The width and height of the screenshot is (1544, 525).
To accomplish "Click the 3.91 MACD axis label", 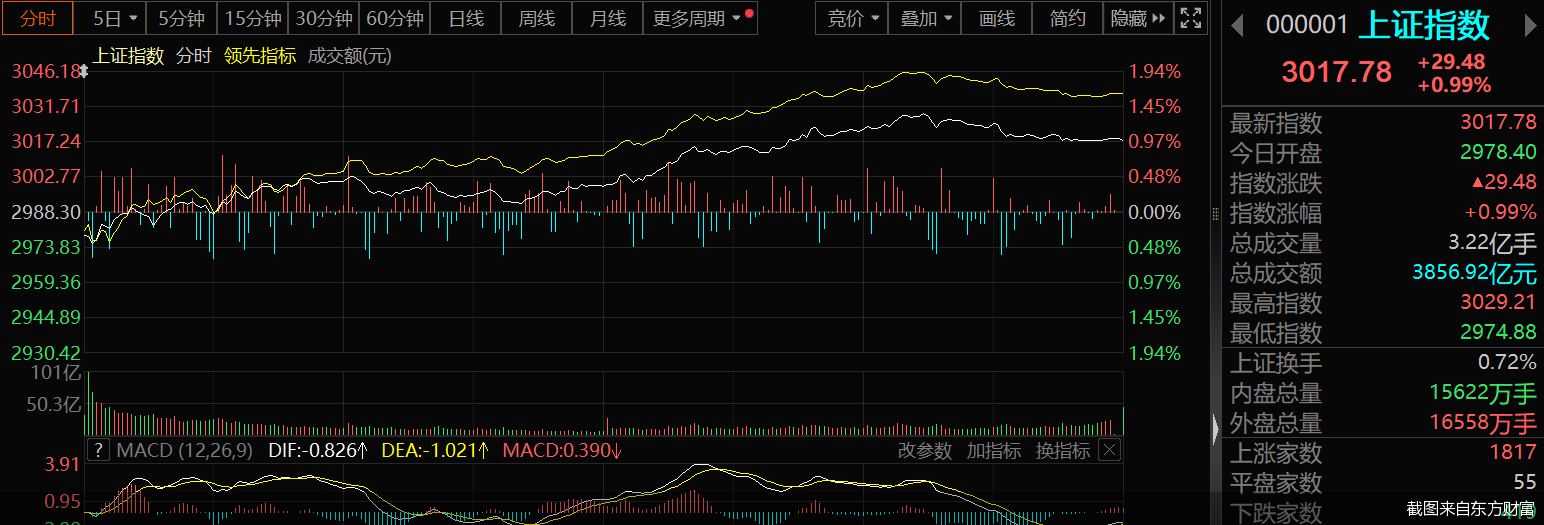I will point(62,464).
